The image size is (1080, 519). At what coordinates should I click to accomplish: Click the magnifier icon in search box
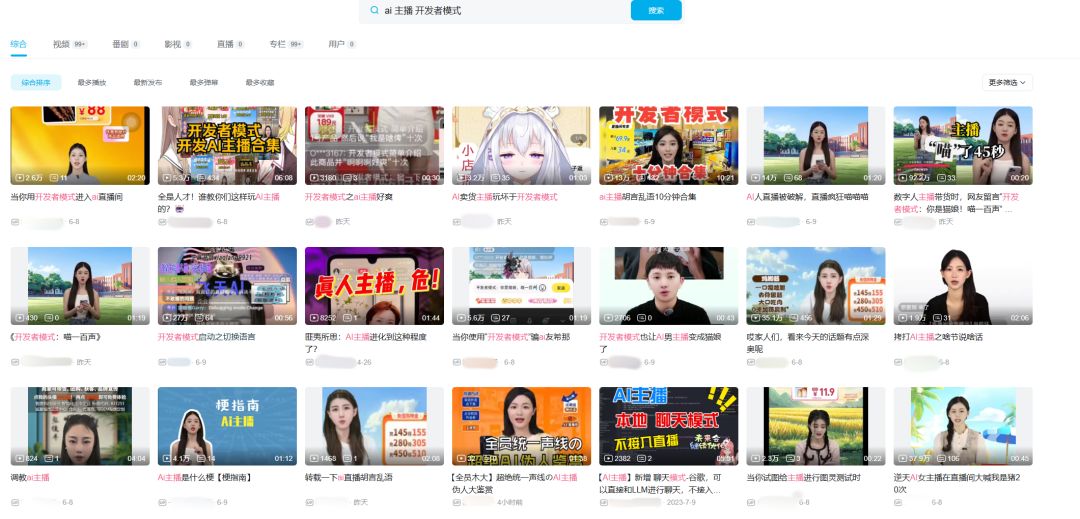[374, 10]
